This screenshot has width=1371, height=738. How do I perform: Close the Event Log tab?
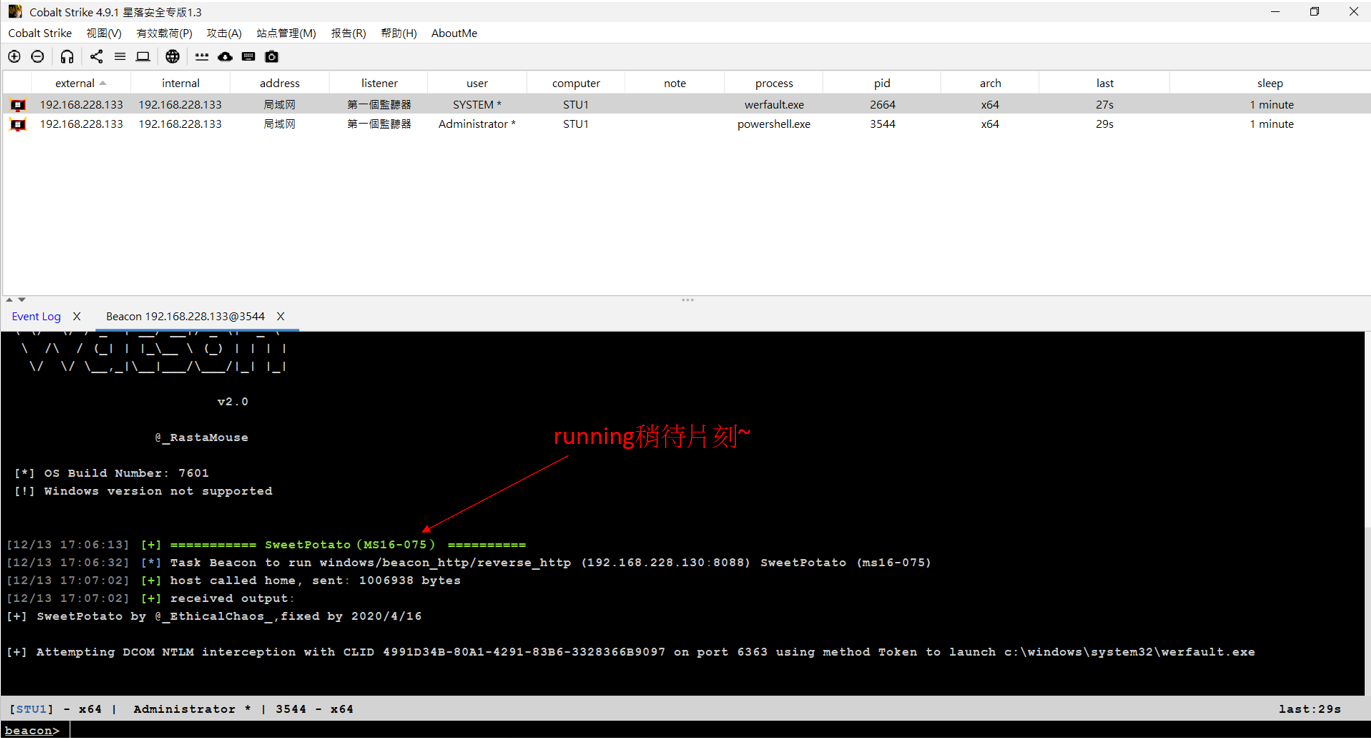[77, 316]
